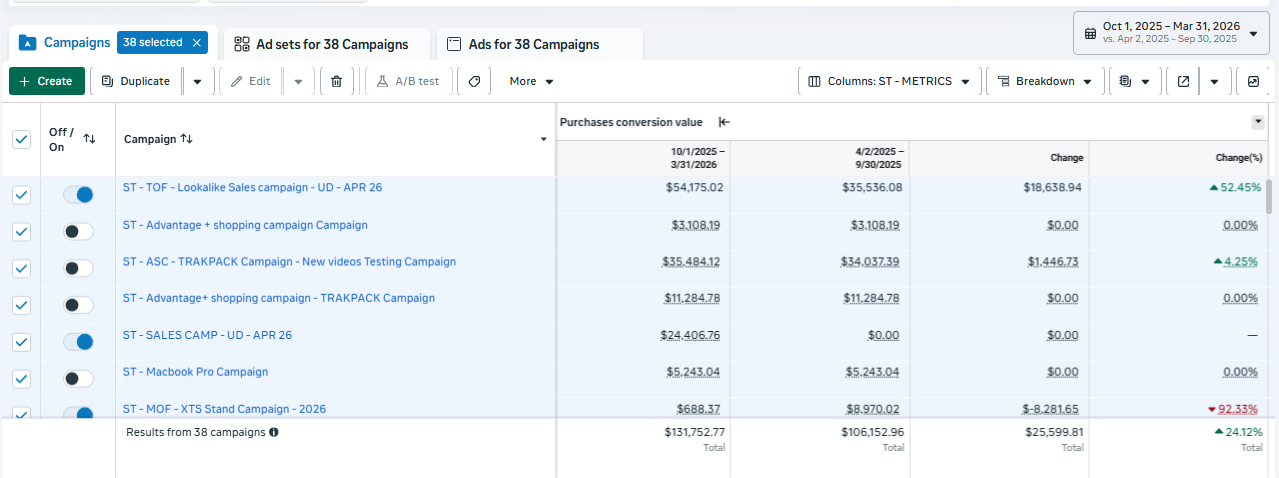Click the Campaigns folder icon
This screenshot has width=1279, height=478.
click(28, 43)
